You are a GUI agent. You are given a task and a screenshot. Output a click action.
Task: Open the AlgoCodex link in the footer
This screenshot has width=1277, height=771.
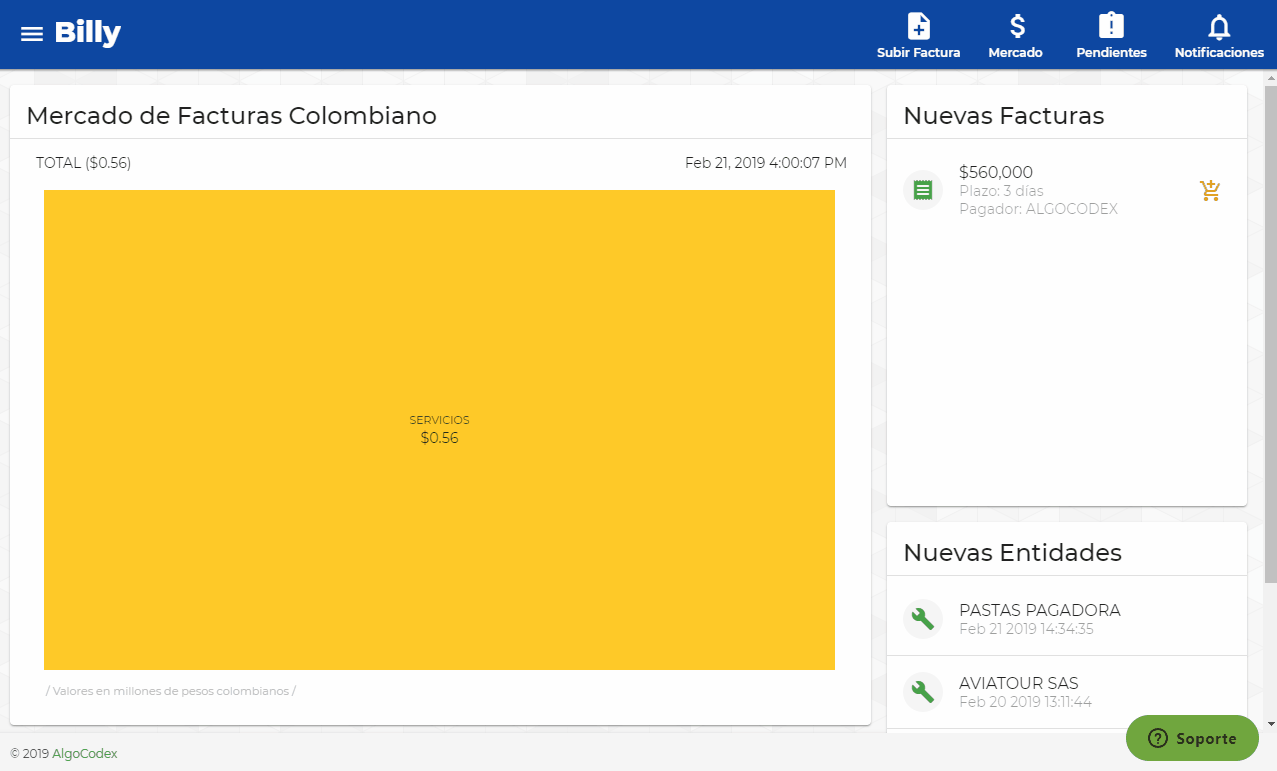[84, 753]
